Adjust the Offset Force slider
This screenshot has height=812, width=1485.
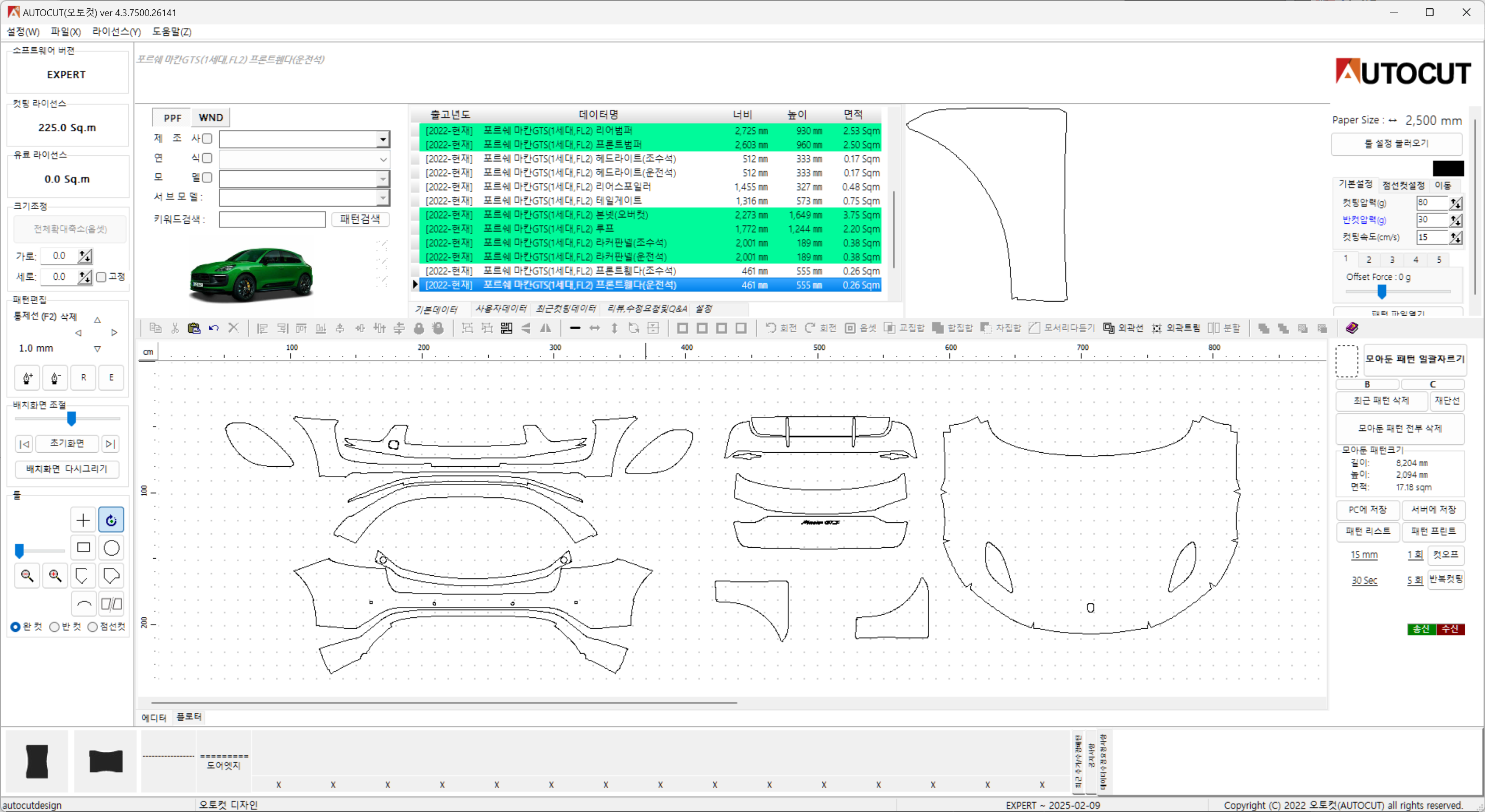1382,292
